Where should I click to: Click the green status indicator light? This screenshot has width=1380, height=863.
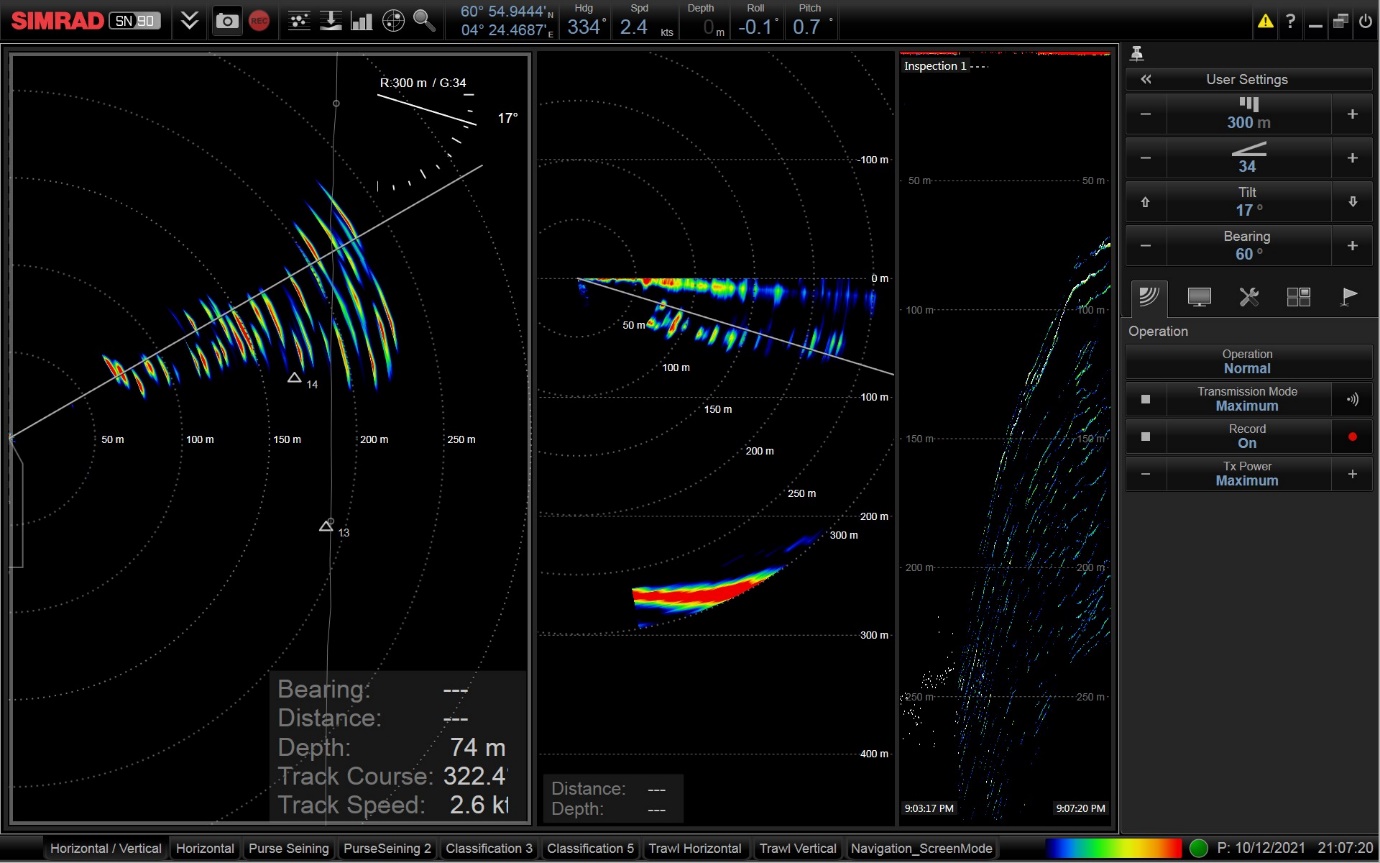1198,848
